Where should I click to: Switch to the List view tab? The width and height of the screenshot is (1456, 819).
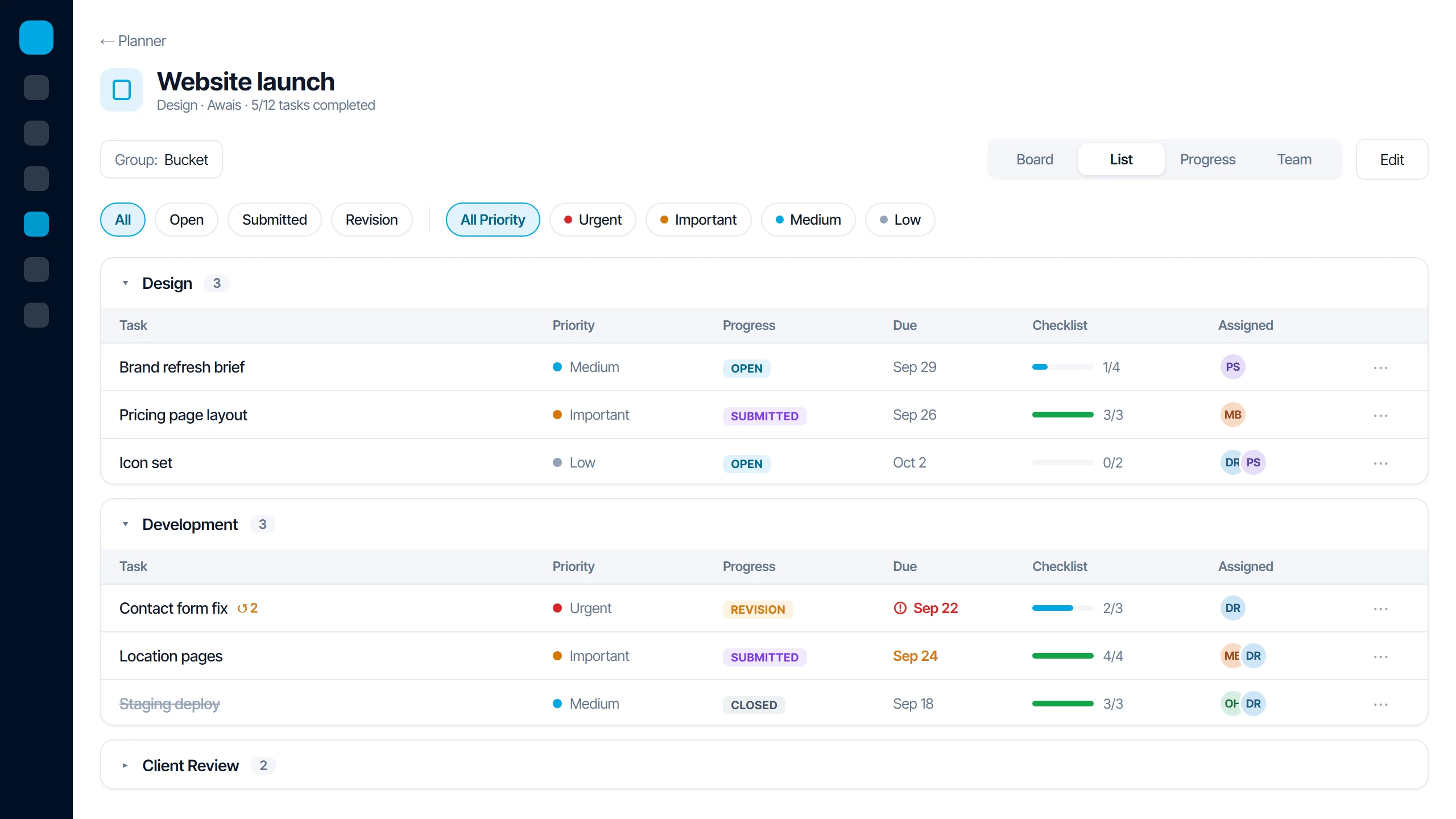pos(1121,159)
